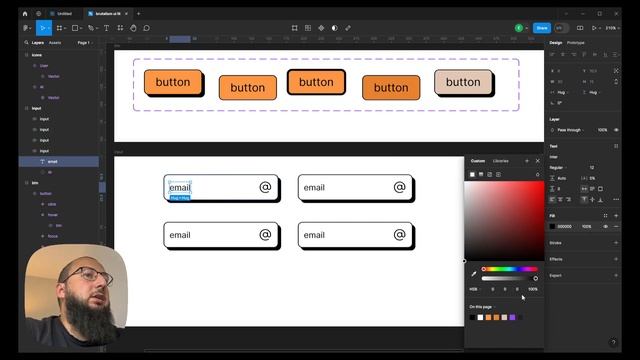Toggle layer visibility eye icon

click(616, 130)
